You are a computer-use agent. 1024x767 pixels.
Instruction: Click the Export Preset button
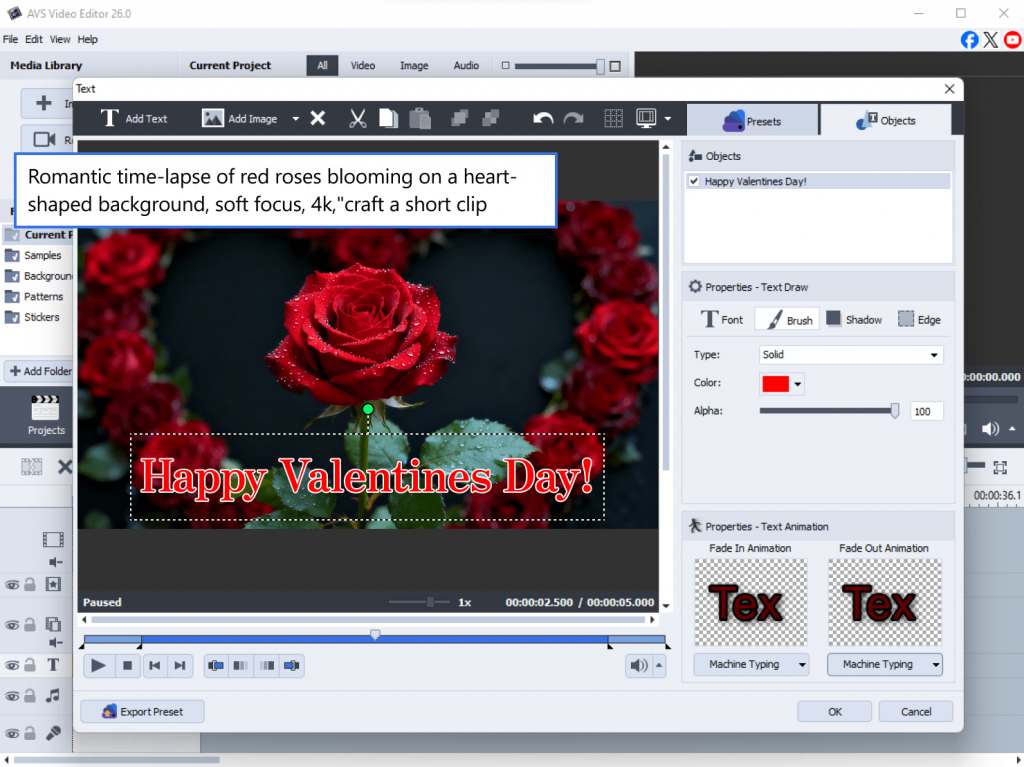click(142, 712)
